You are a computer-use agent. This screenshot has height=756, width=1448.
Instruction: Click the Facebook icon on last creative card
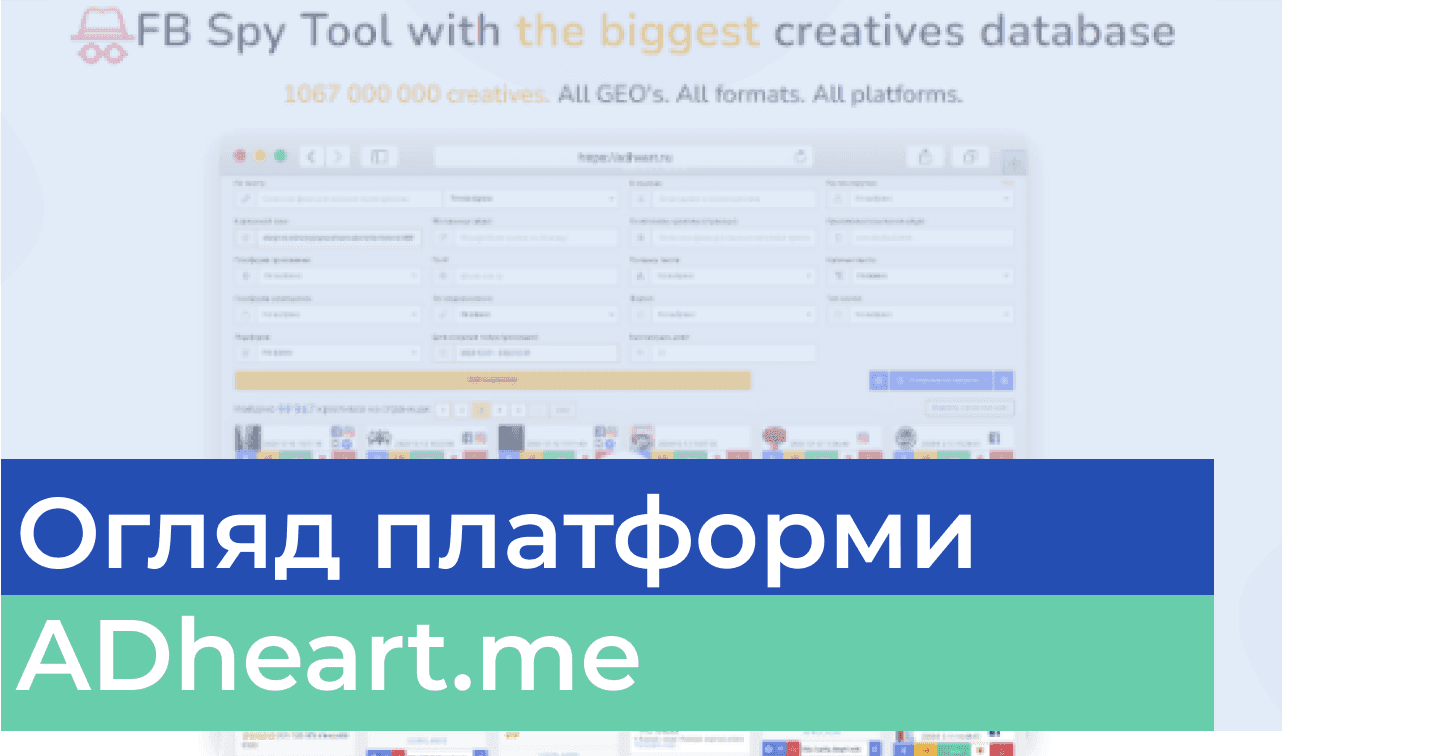(994, 437)
